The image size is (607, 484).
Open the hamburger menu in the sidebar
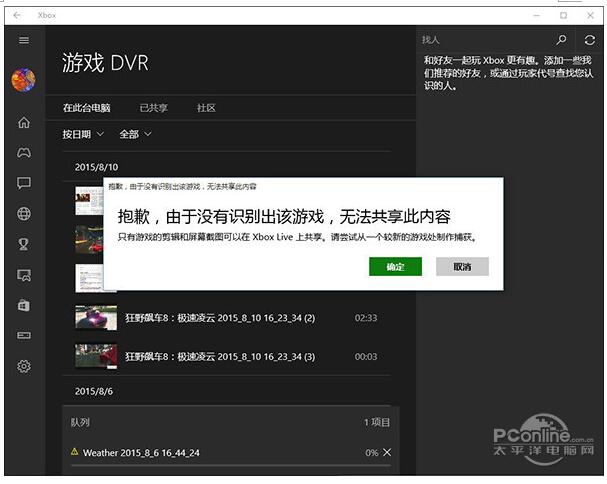tap(24, 40)
